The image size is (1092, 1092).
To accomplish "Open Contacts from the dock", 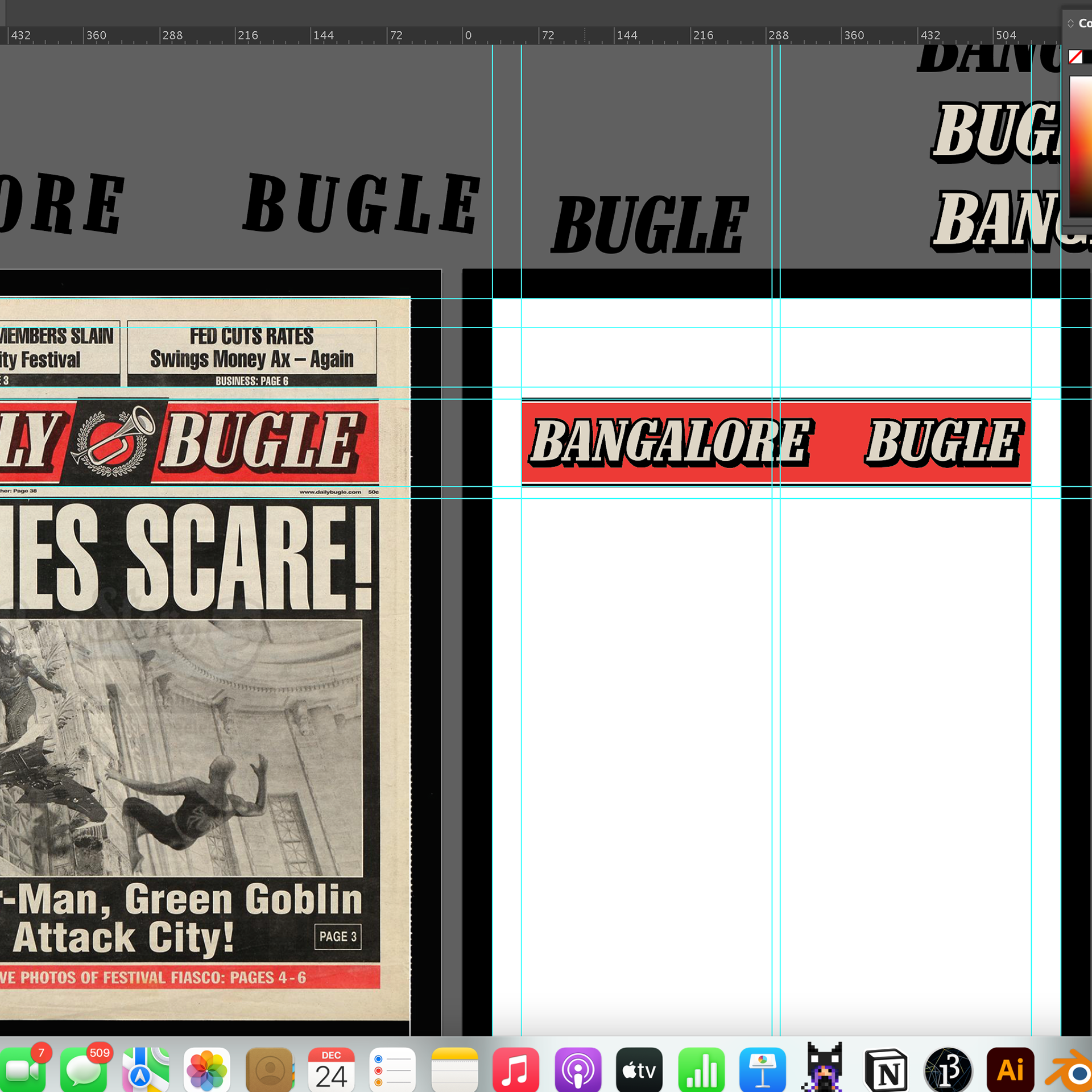I will click(x=269, y=1070).
